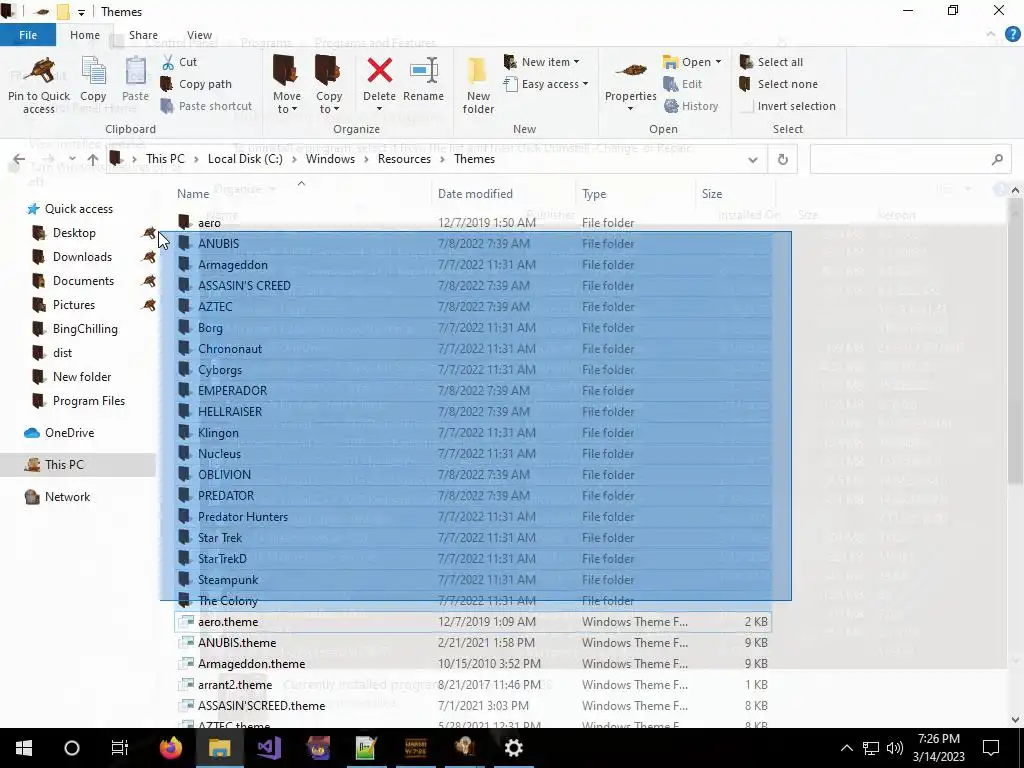Click the Copy path icon
The height and width of the screenshot is (768, 1024).
pos(167,84)
